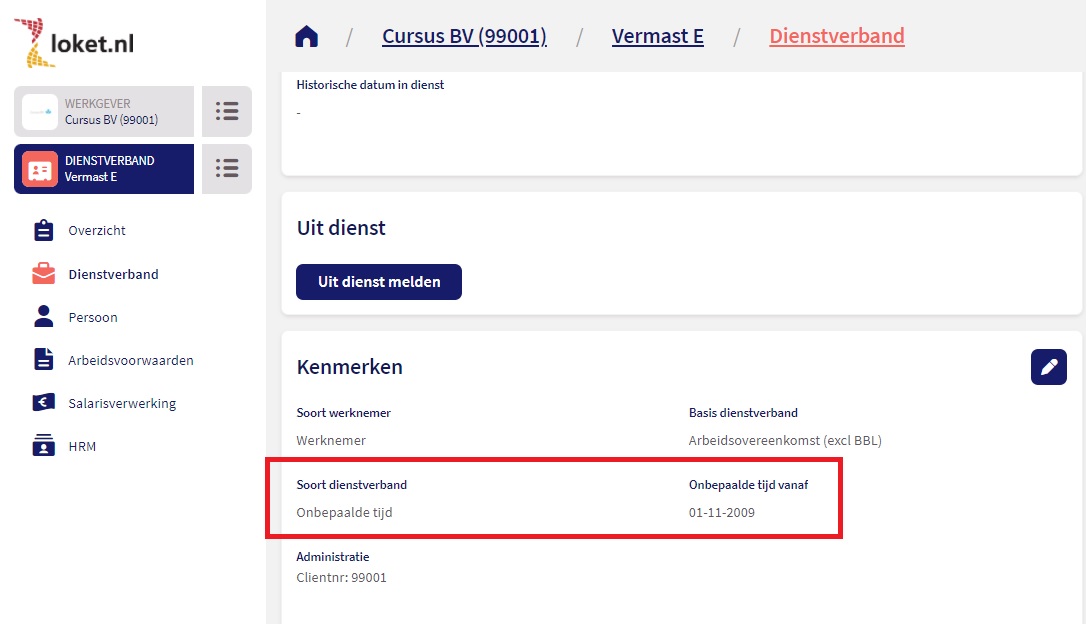Click the Arbeidsvoorwaarden document icon
Viewport: 1090px width, 624px height.
point(44,360)
